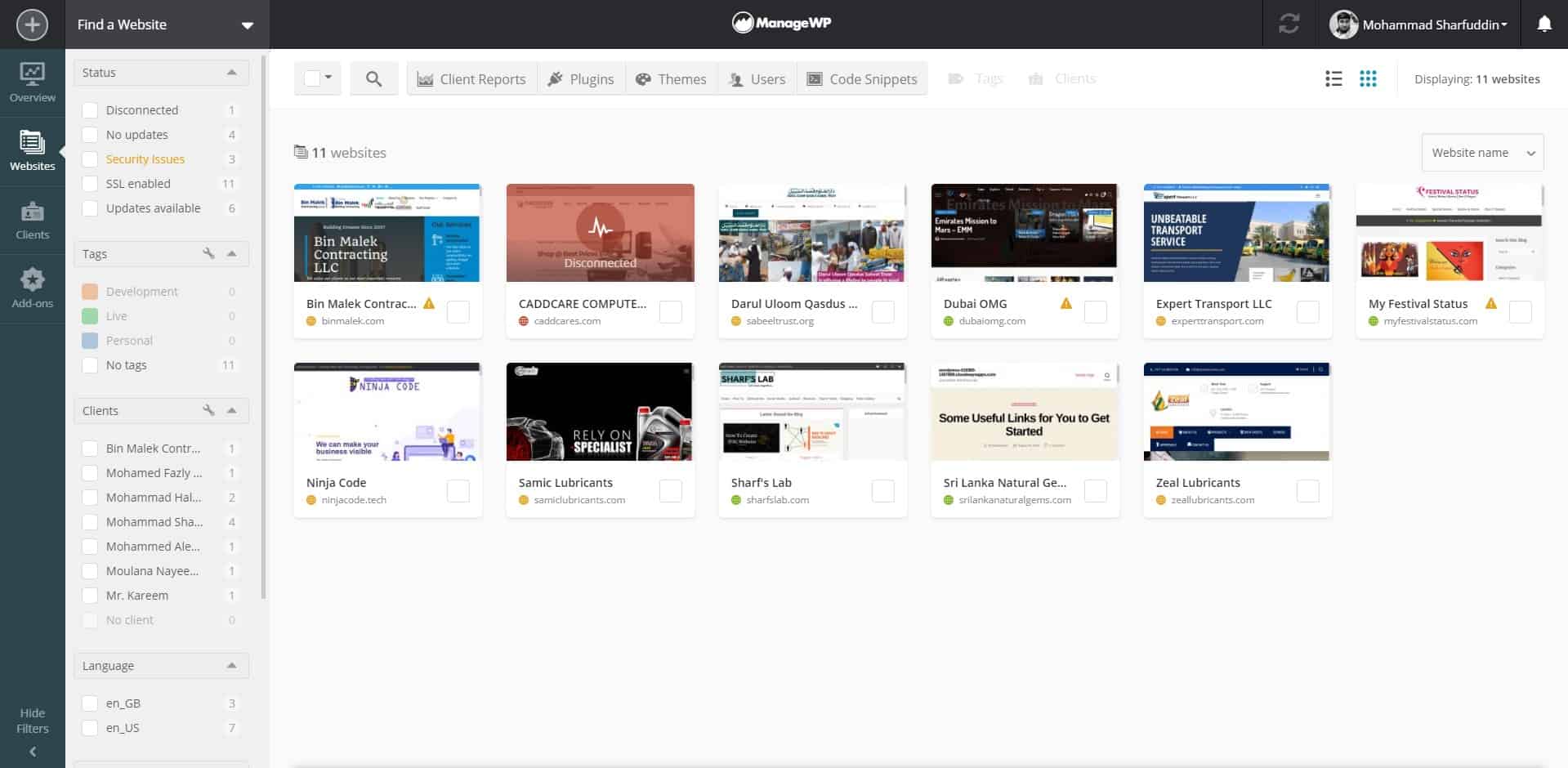Switch to grid view
The image size is (1568, 768).
pyautogui.click(x=1368, y=78)
